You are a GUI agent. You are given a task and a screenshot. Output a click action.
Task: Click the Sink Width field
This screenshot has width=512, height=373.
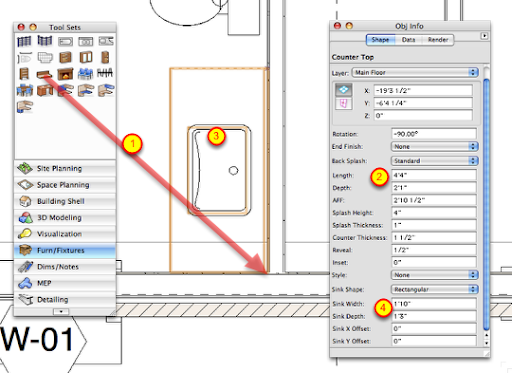434,304
